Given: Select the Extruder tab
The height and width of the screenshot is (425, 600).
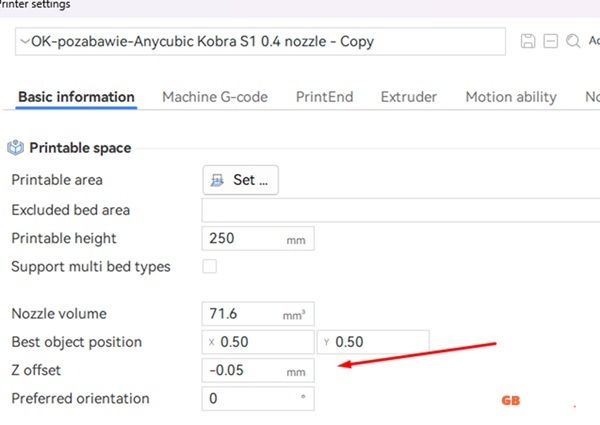Looking at the screenshot, I should (x=408, y=97).
